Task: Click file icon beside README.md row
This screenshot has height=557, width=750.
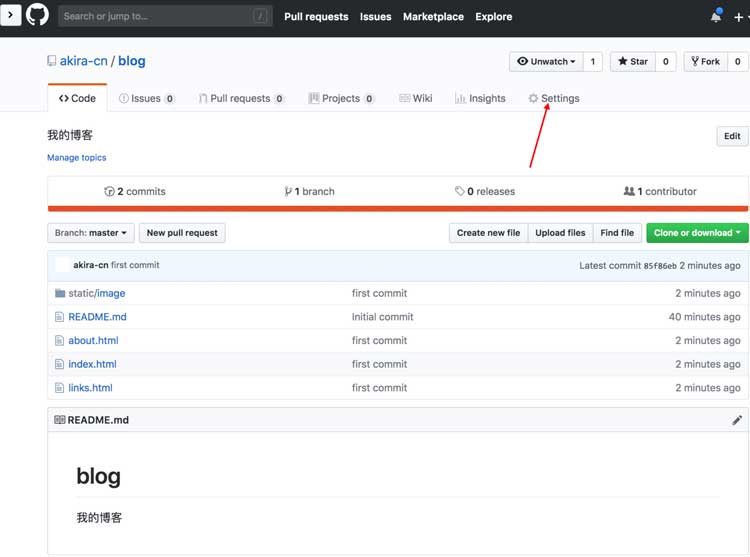Action: pyautogui.click(x=59, y=317)
